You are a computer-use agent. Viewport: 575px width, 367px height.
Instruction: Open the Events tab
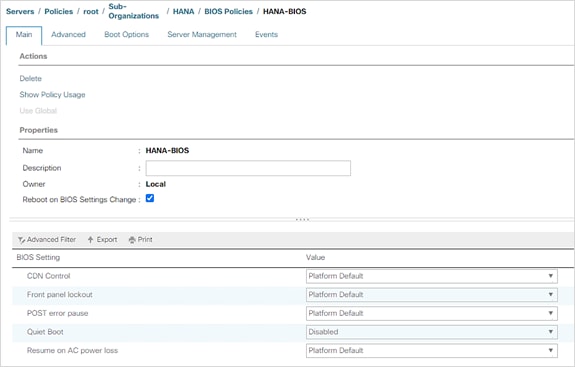(x=266, y=34)
